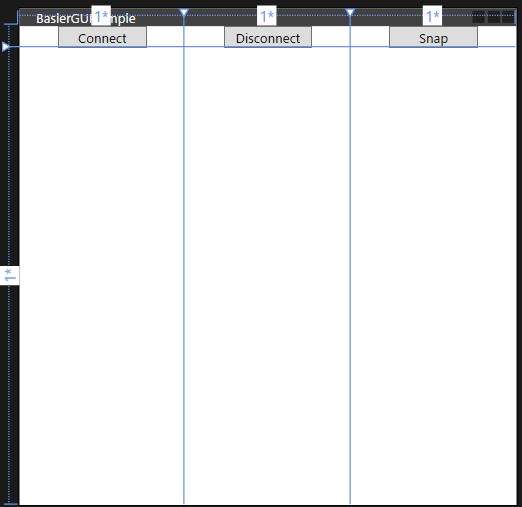
Task: Click the BaslerGUI window title text
Action: click(x=86, y=19)
